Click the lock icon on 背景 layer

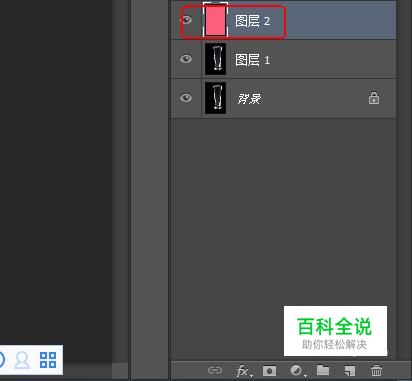[x=374, y=98]
